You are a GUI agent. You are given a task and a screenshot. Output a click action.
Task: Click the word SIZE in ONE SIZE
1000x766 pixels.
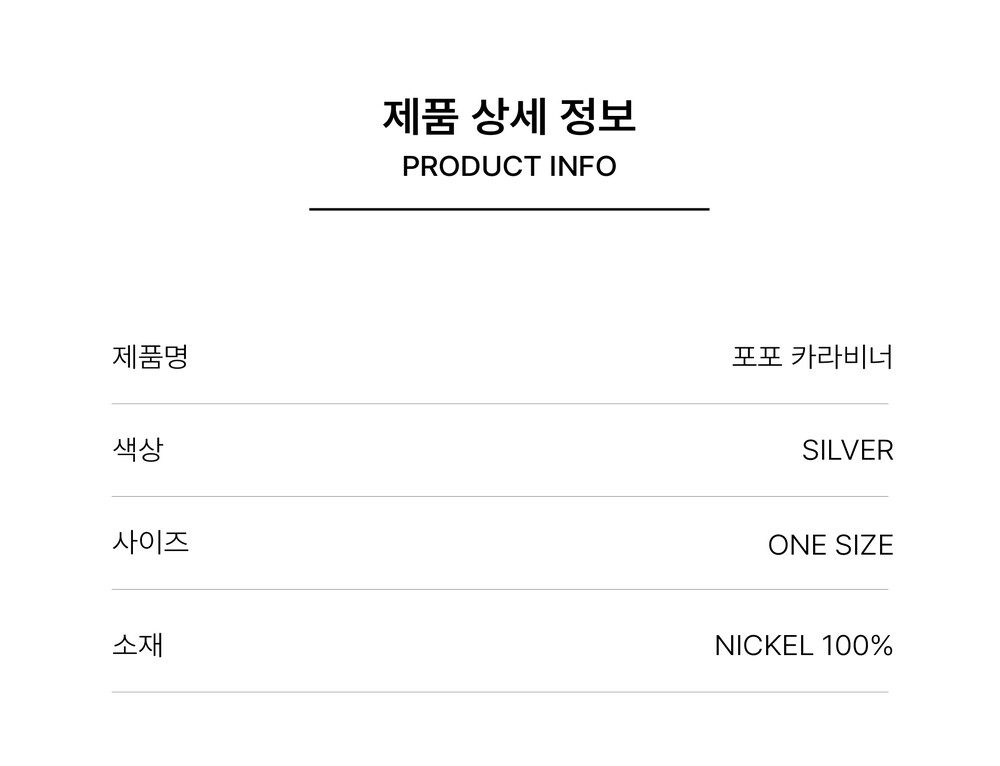click(x=863, y=545)
